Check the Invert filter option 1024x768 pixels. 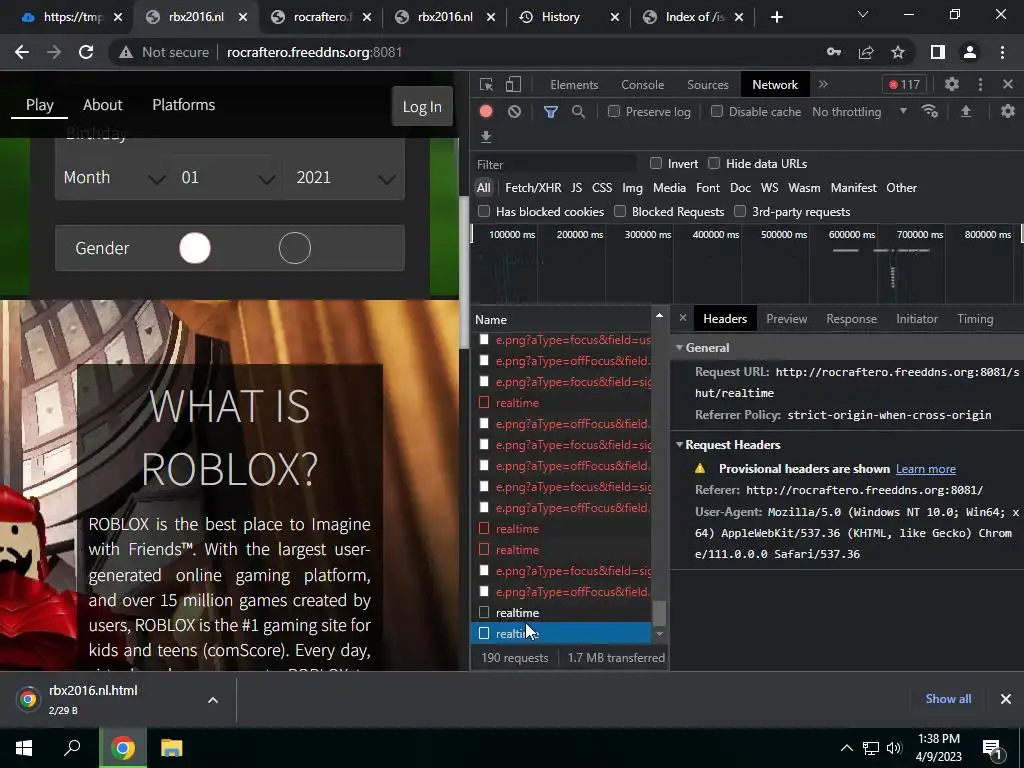tap(656, 163)
